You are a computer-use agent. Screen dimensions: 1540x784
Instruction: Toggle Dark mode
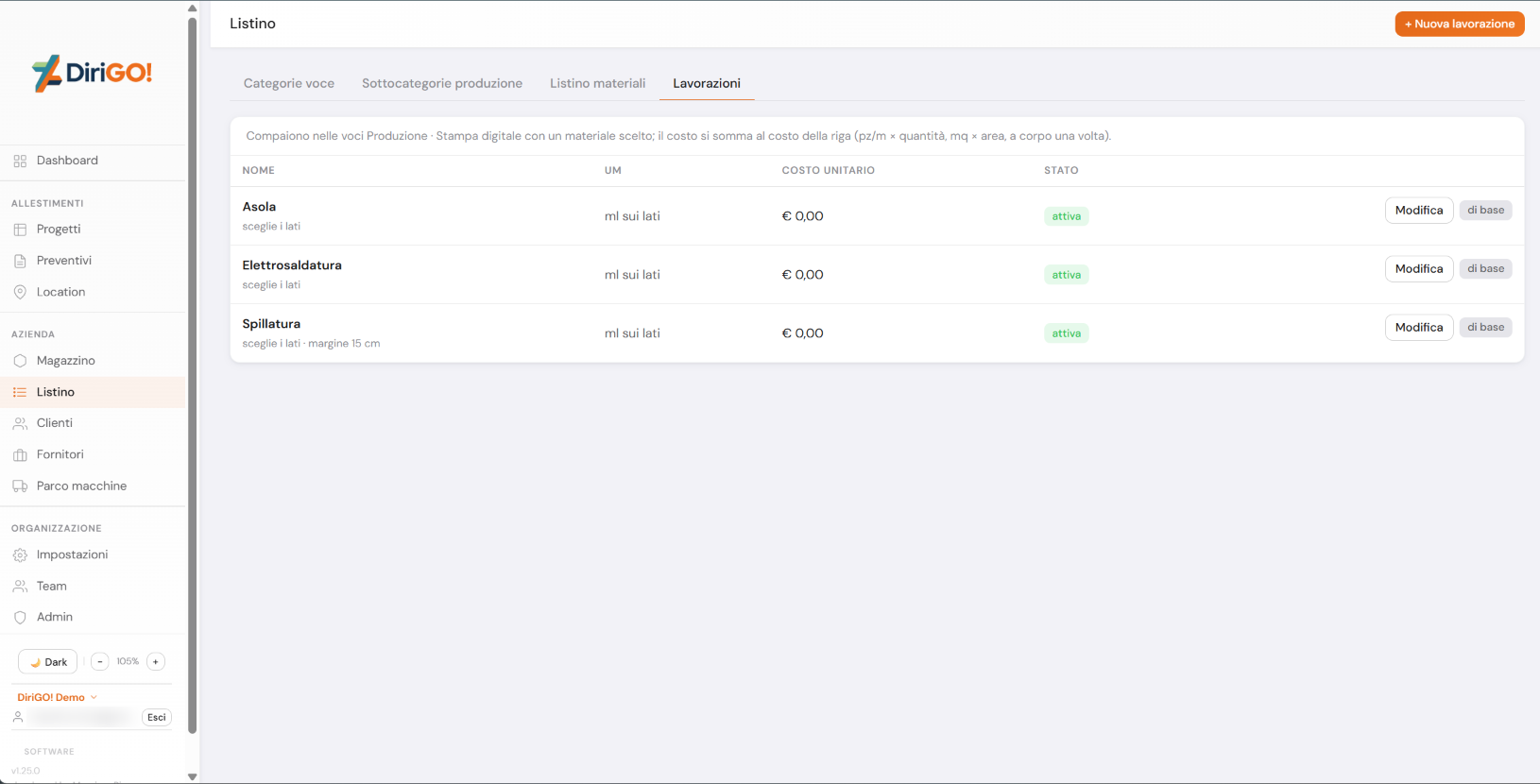[x=48, y=662]
